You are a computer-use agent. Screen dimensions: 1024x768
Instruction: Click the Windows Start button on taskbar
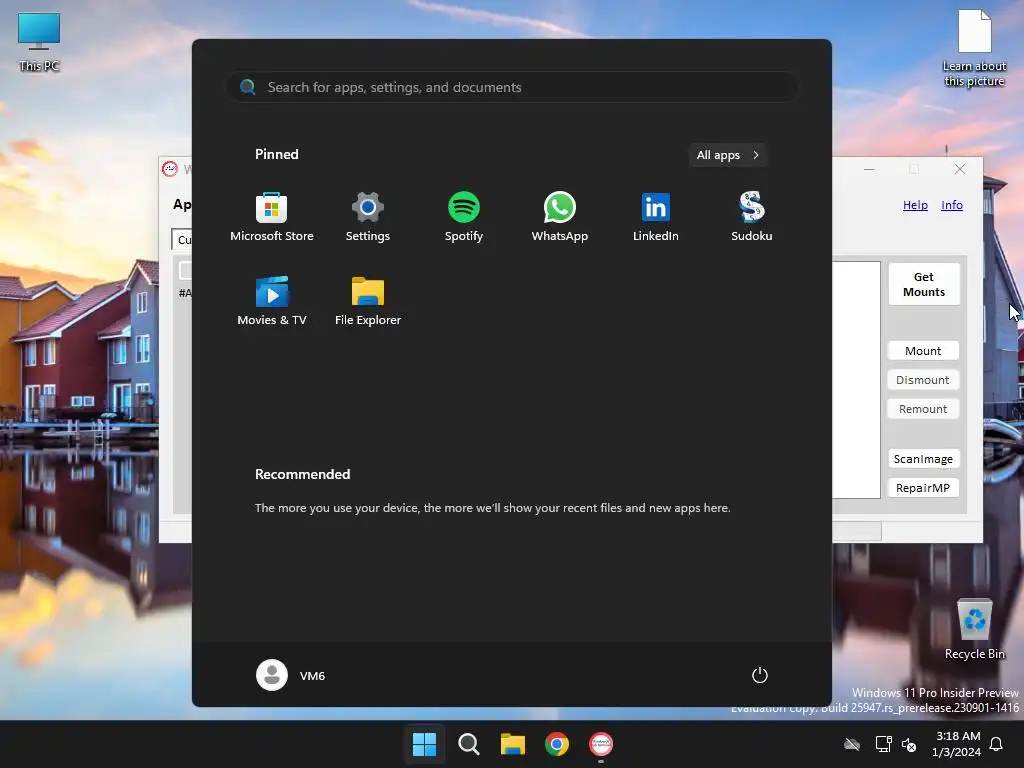click(x=424, y=744)
